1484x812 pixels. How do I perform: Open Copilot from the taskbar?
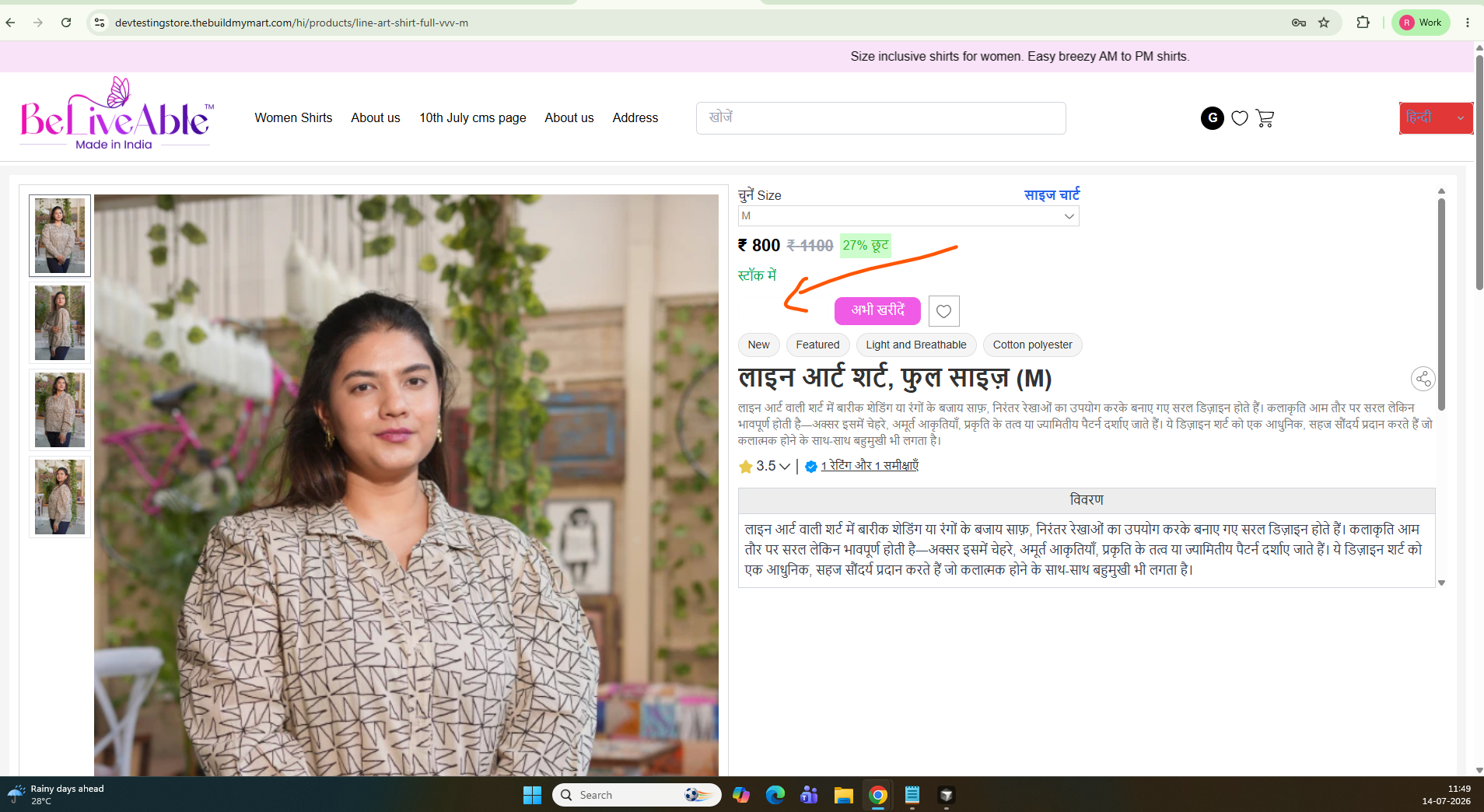click(x=741, y=795)
